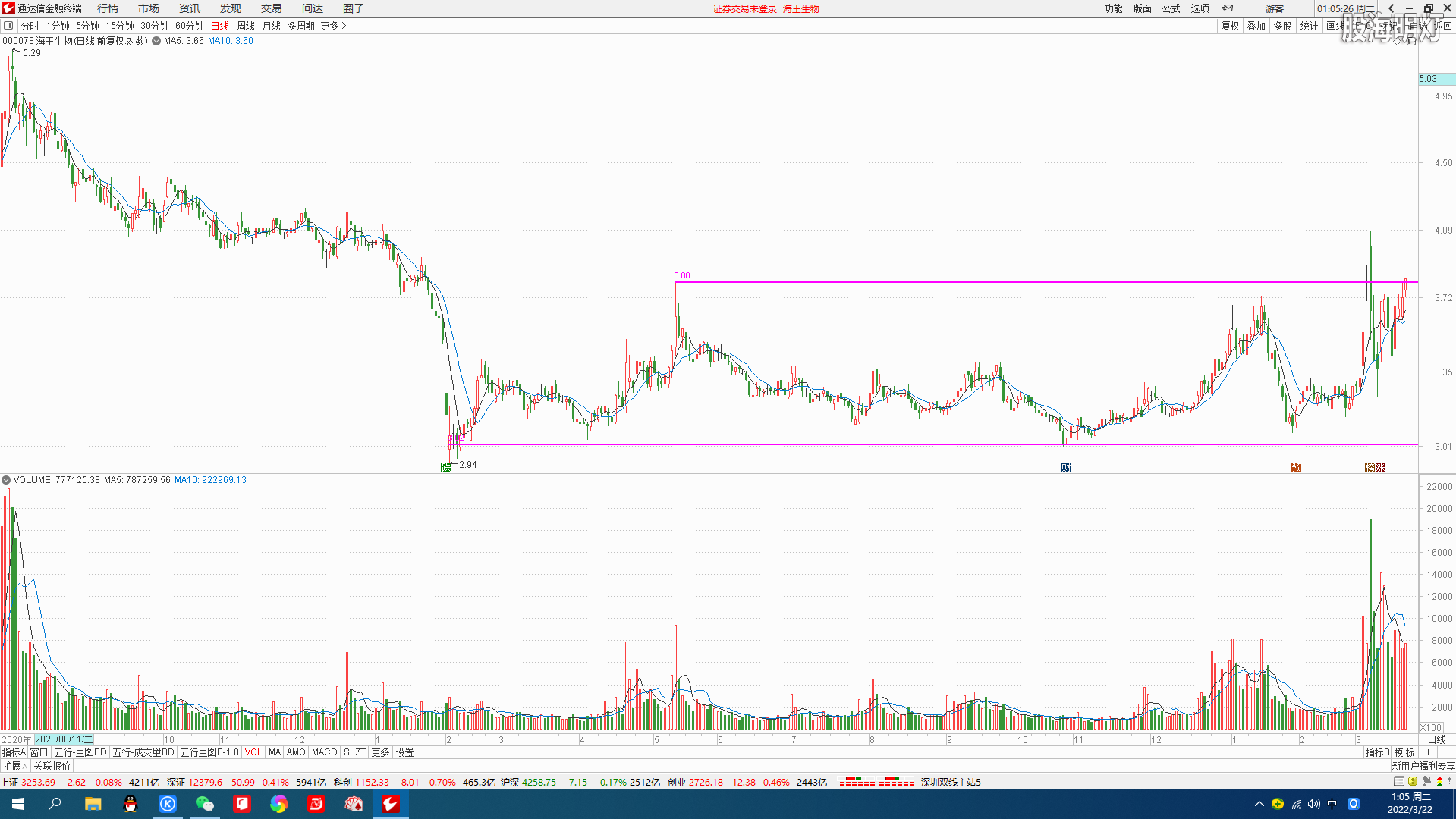Open the 日线 period selector at bottom-right
Image resolution: width=1456 pixels, height=819 pixels.
click(1437, 739)
